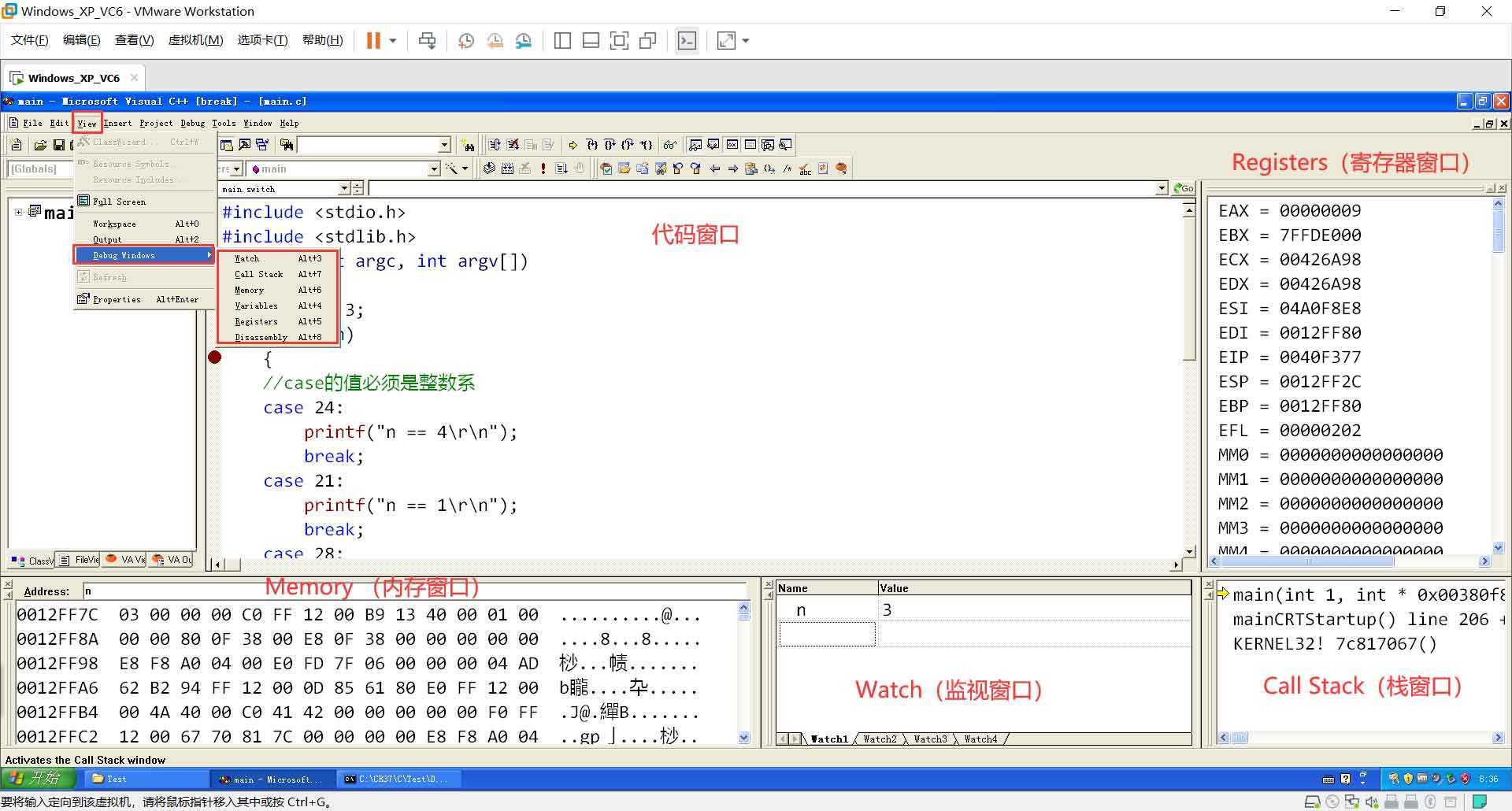Toggle VMware library sidebar view
The image size is (1512, 811).
point(562,41)
